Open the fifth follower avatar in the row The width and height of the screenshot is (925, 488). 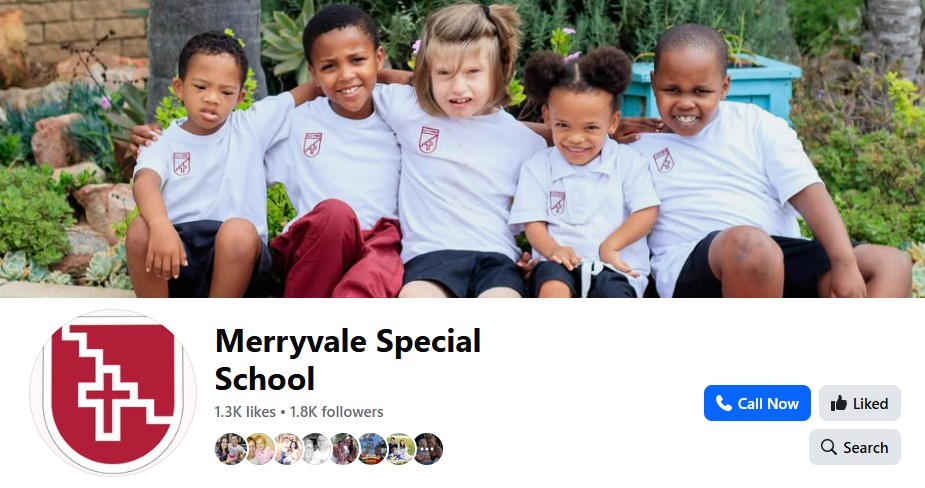click(344, 449)
